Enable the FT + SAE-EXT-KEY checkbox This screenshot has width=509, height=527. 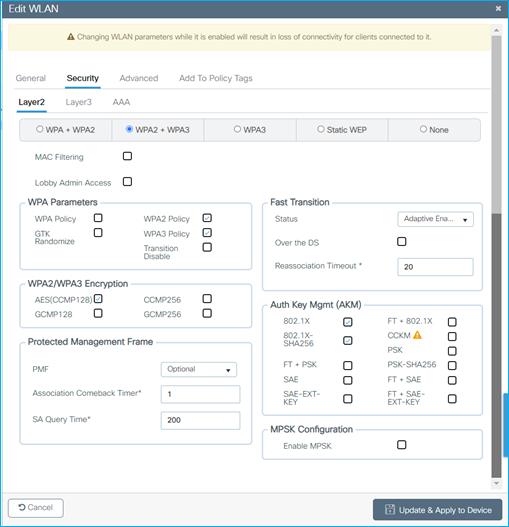[452, 399]
